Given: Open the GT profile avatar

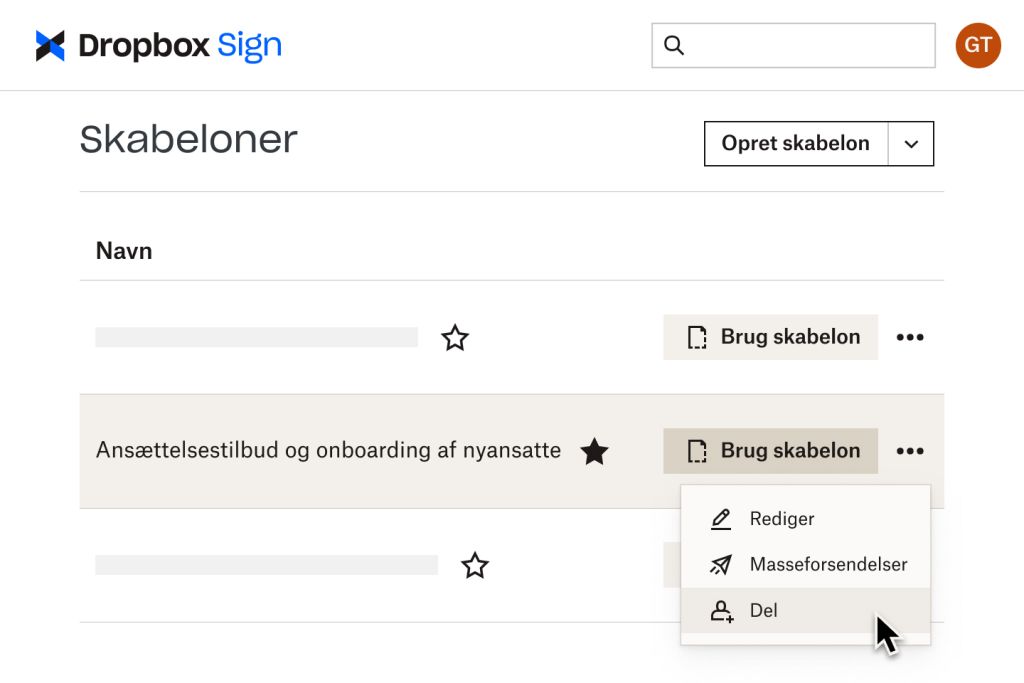Looking at the screenshot, I should click(x=977, y=45).
